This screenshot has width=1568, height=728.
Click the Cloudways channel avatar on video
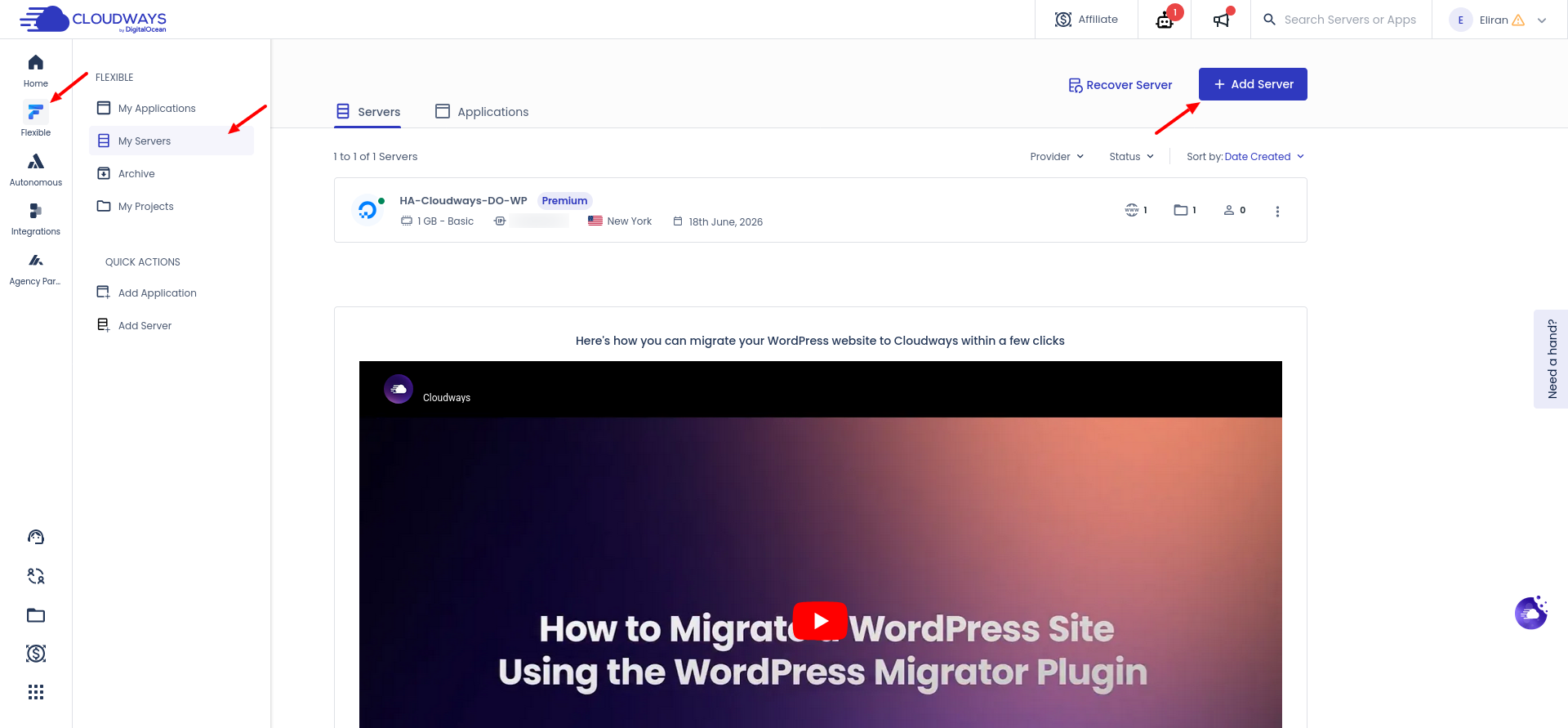(x=399, y=389)
